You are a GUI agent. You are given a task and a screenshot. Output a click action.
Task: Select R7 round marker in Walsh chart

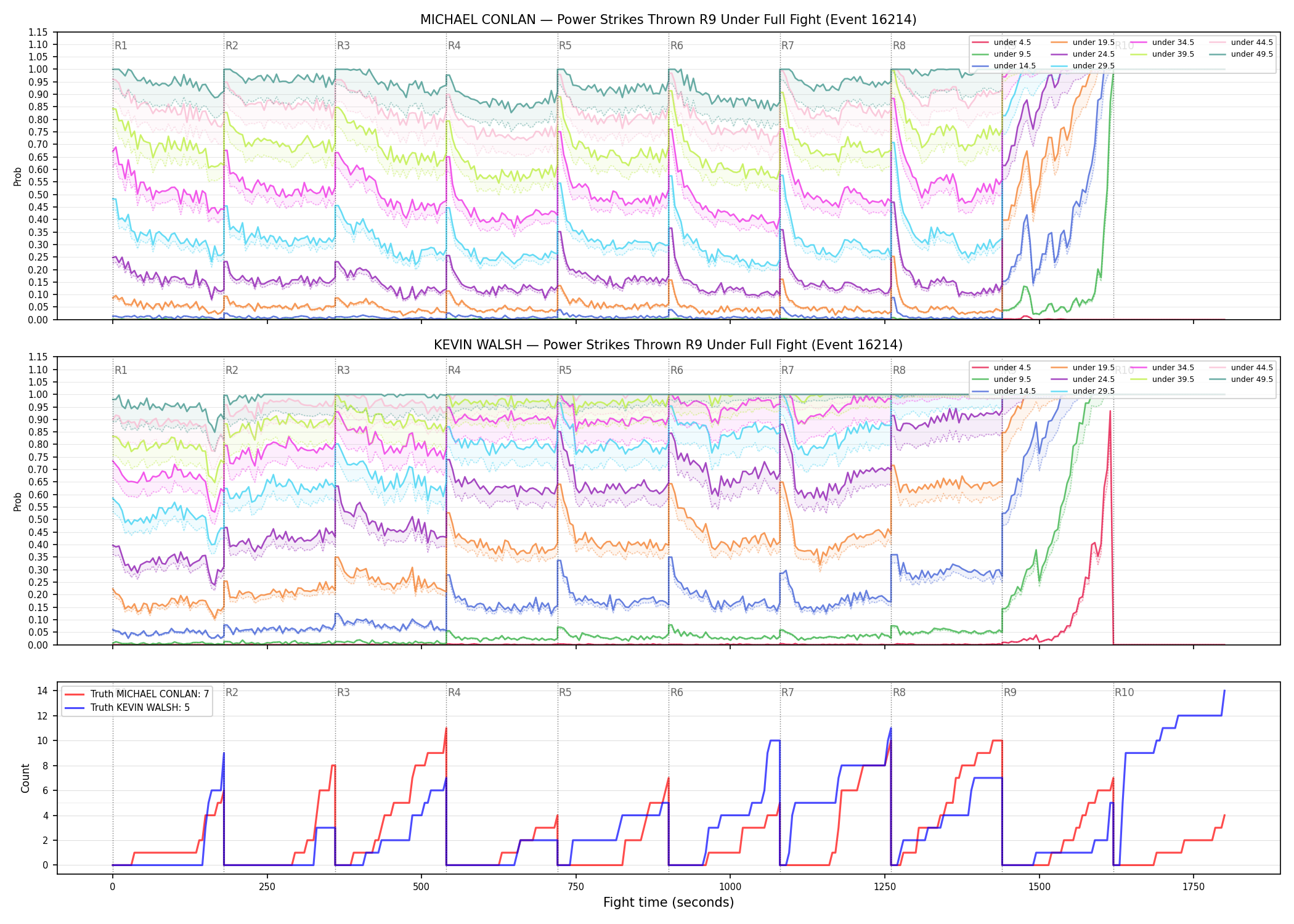(787, 370)
